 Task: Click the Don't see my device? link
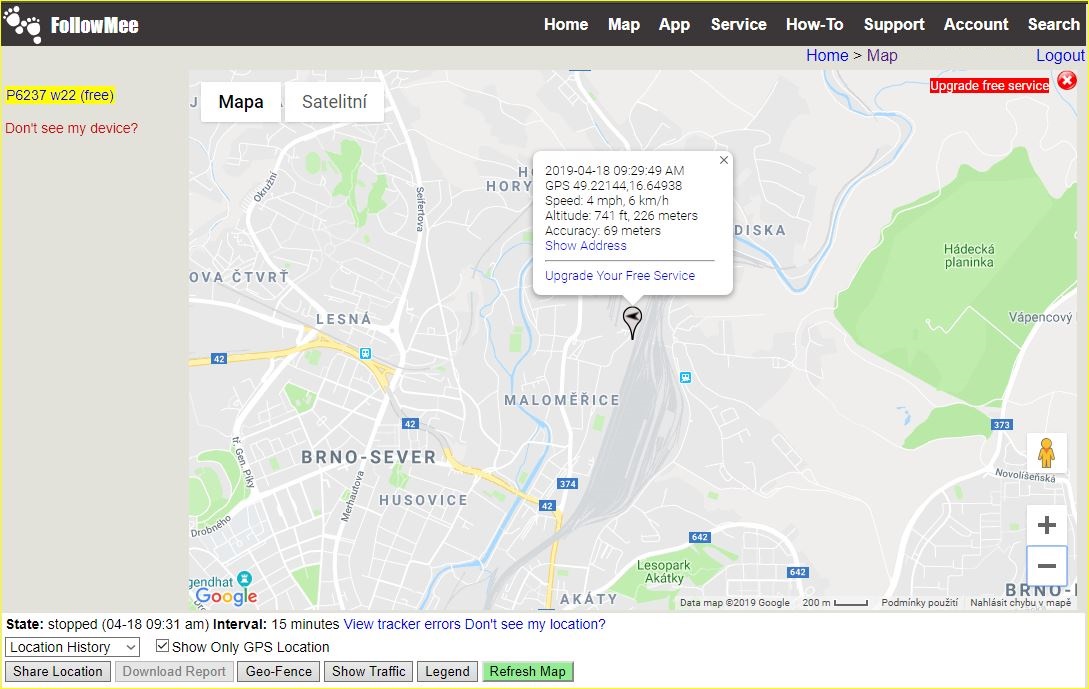click(72, 128)
